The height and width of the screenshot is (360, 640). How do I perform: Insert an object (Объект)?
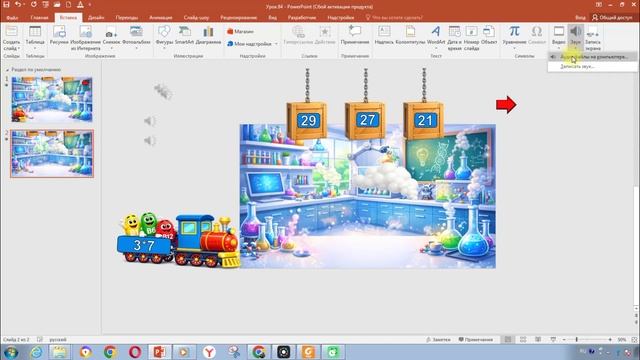pos(489,35)
